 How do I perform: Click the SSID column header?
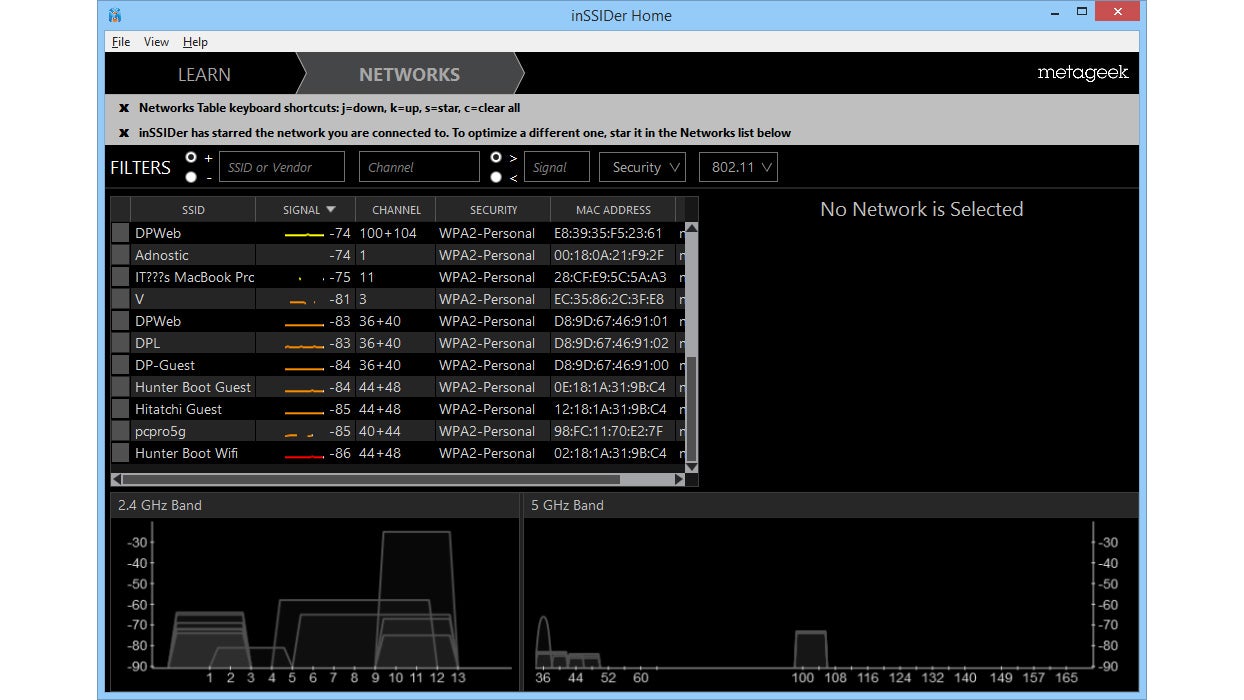click(x=193, y=210)
